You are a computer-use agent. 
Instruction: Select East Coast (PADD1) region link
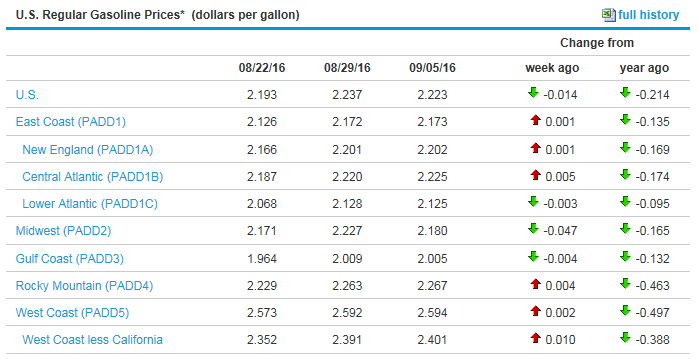point(71,122)
